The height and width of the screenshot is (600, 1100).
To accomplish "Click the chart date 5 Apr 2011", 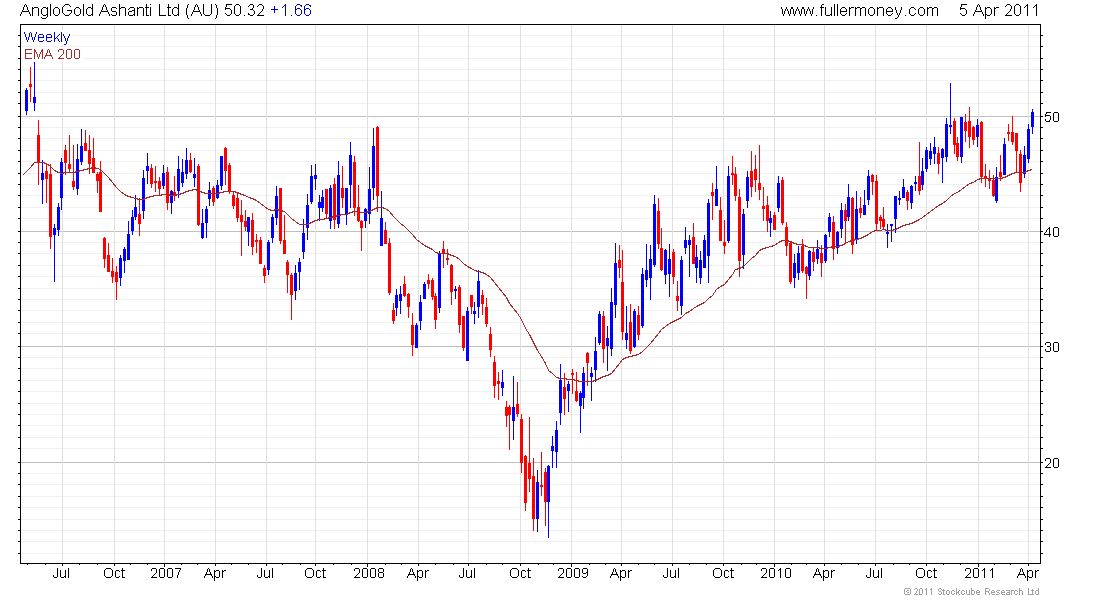I will click(996, 10).
